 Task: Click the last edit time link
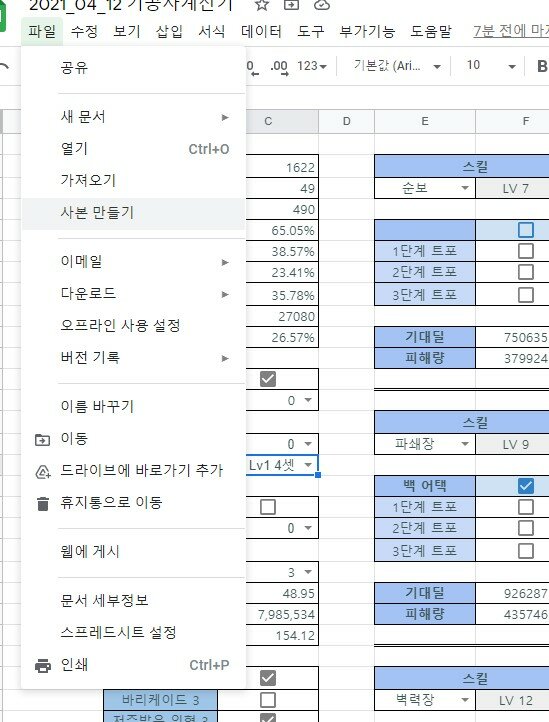pos(510,31)
